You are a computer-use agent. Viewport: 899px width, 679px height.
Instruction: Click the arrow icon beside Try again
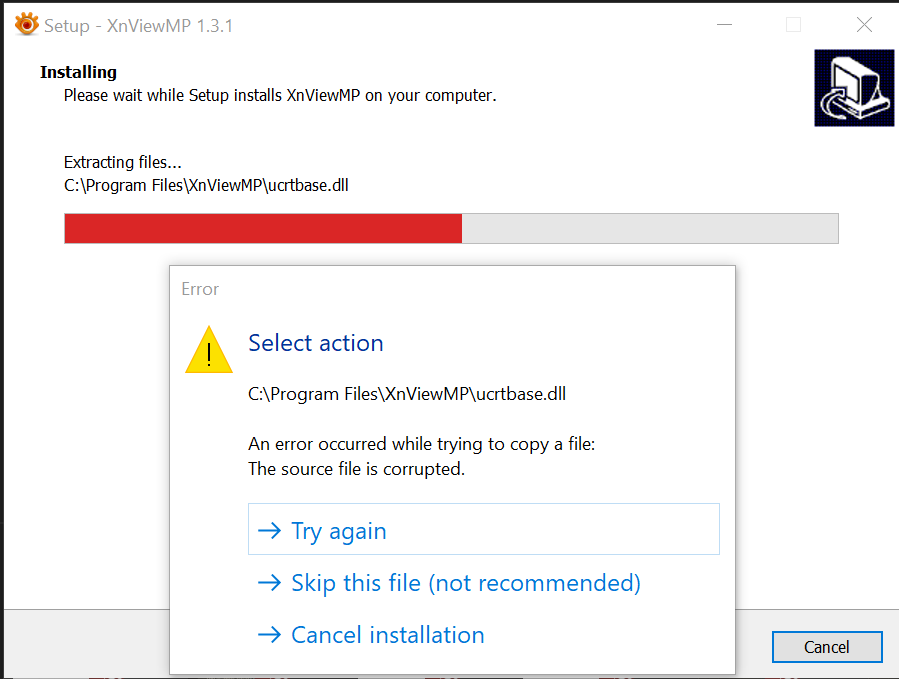coord(269,531)
